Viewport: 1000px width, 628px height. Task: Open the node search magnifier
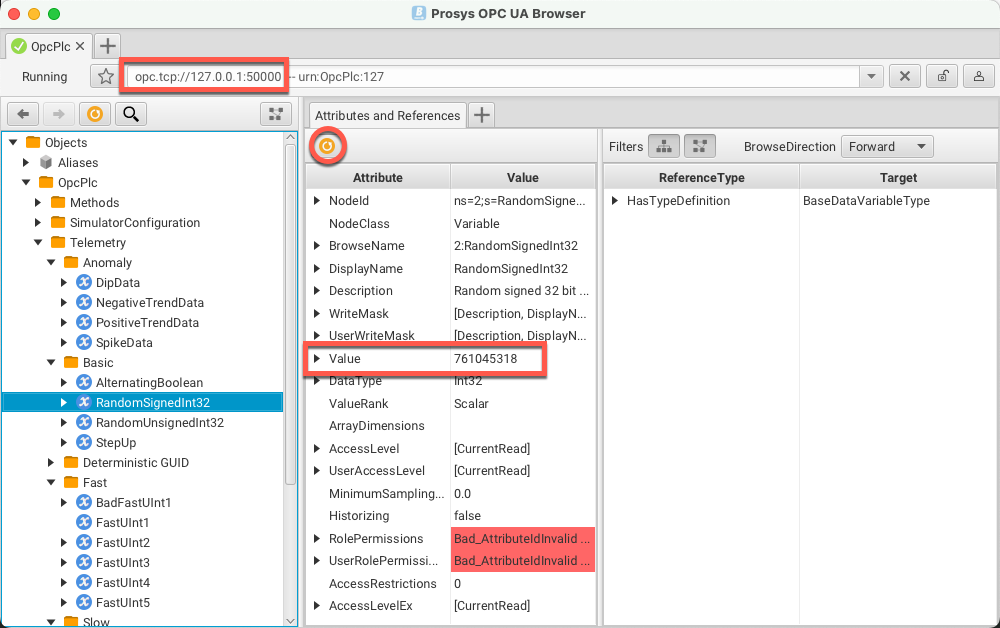tap(131, 114)
